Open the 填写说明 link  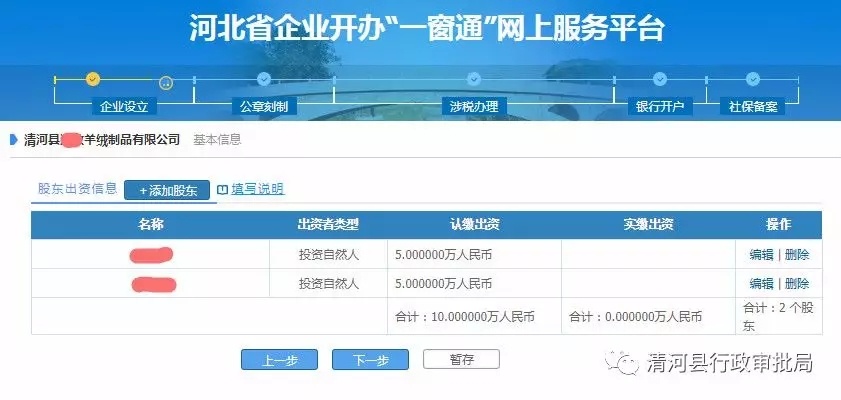pos(257,189)
